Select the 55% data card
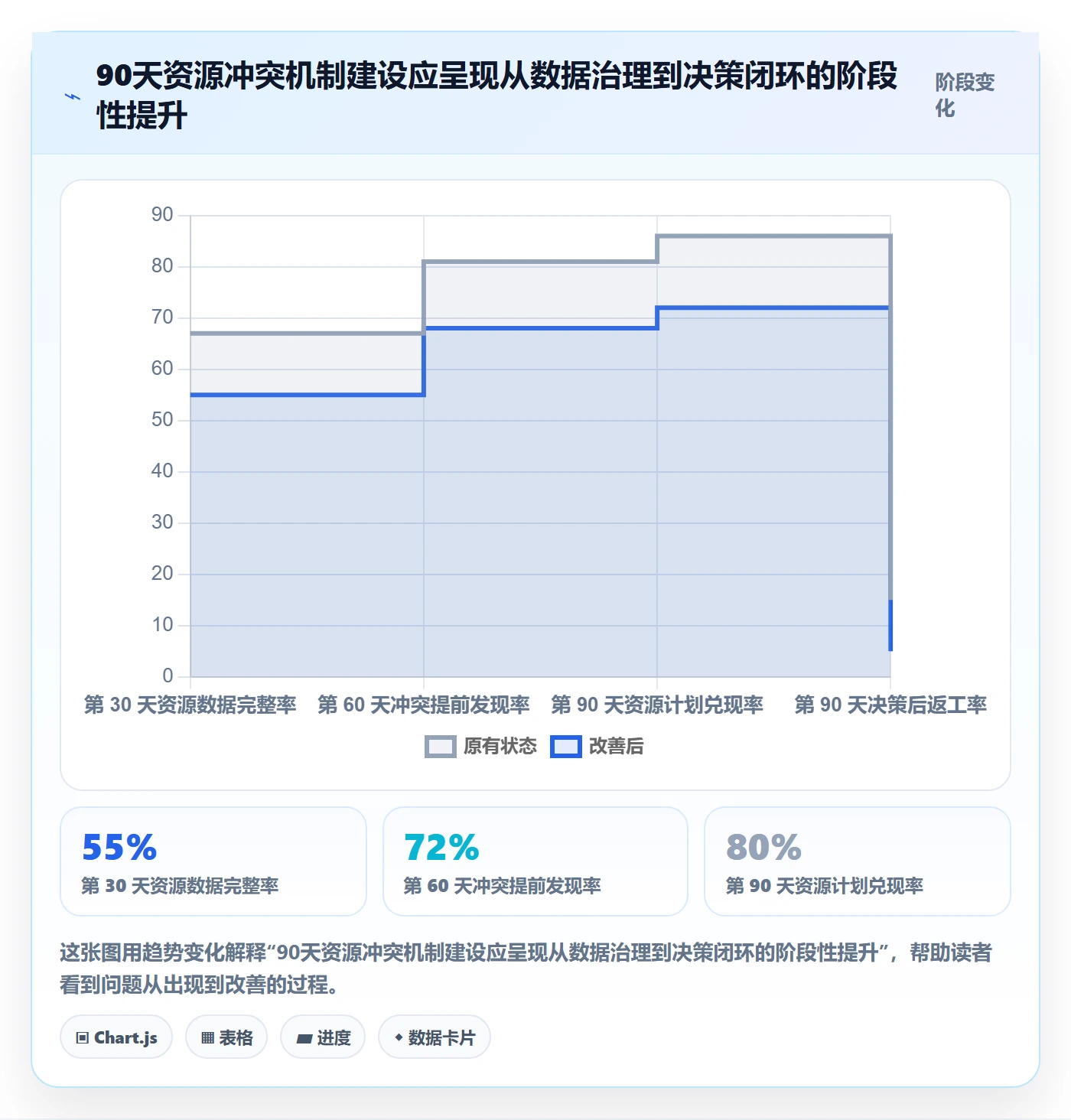Screen dimensions: 1071x1120 coord(213,861)
